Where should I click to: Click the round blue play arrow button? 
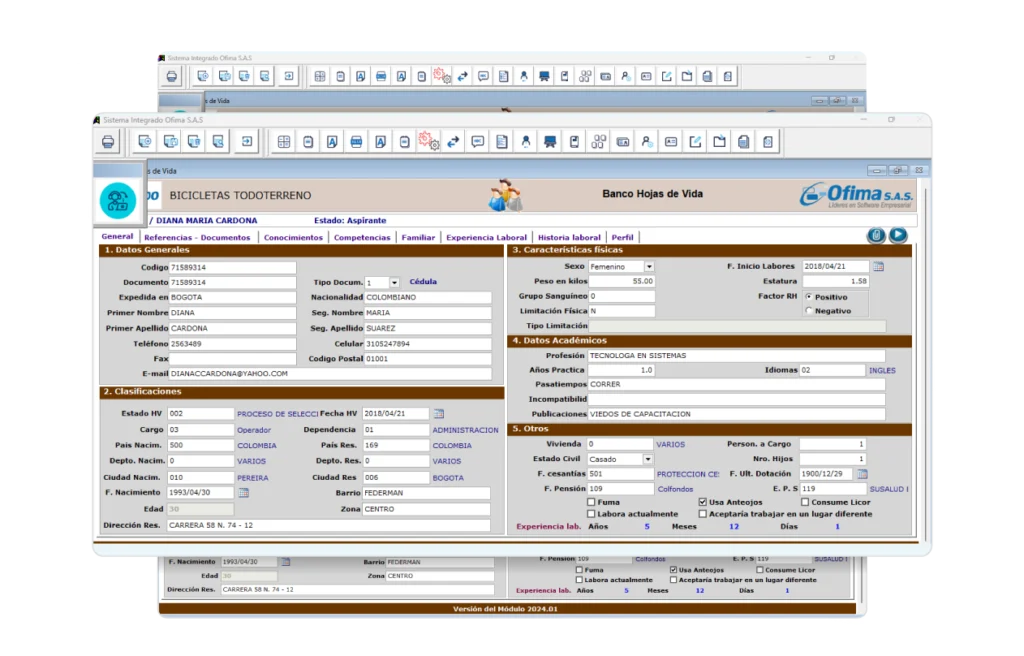tap(898, 235)
